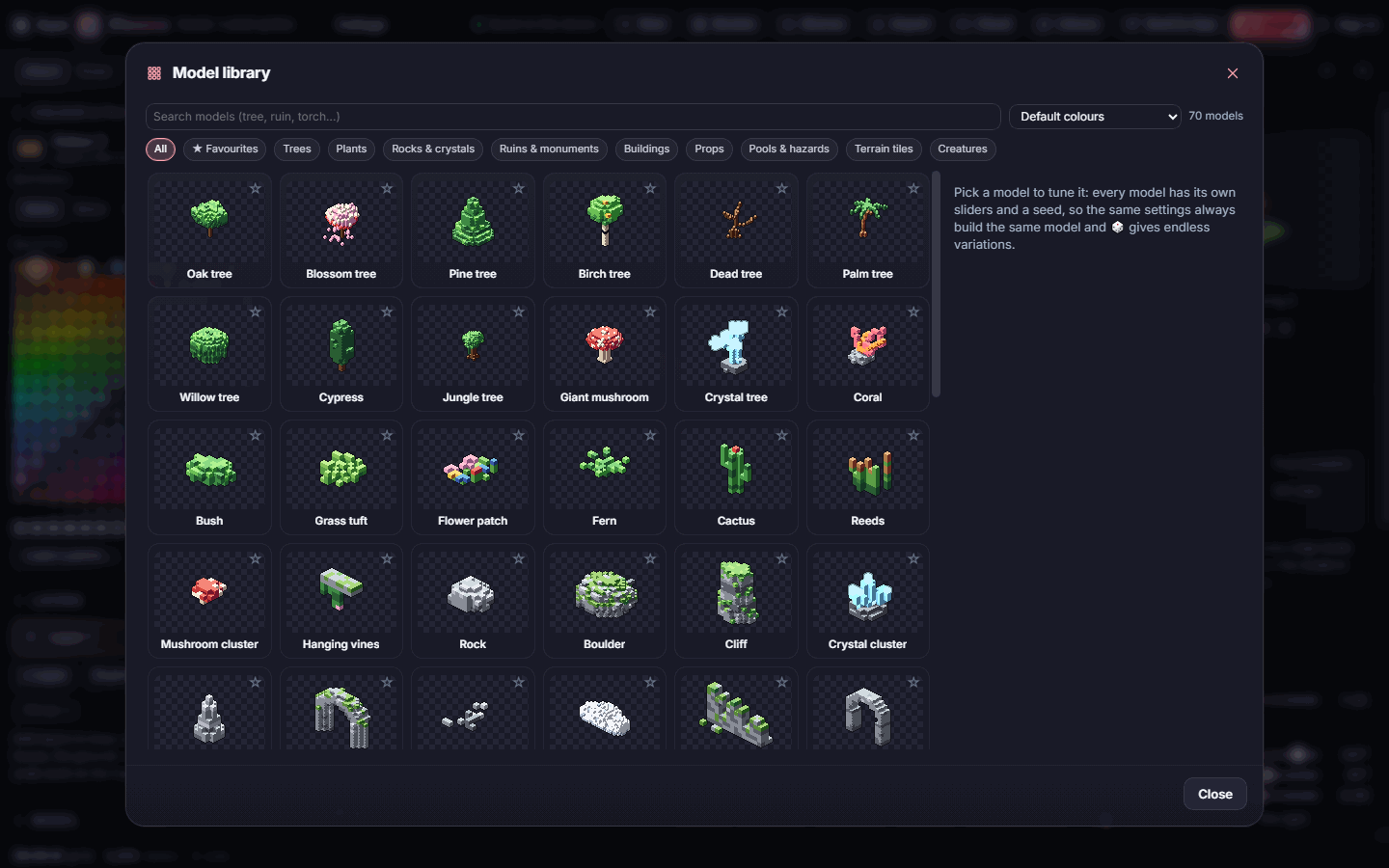Filter by Buildings
Screen dimensions: 1389x868
[x=646, y=149]
